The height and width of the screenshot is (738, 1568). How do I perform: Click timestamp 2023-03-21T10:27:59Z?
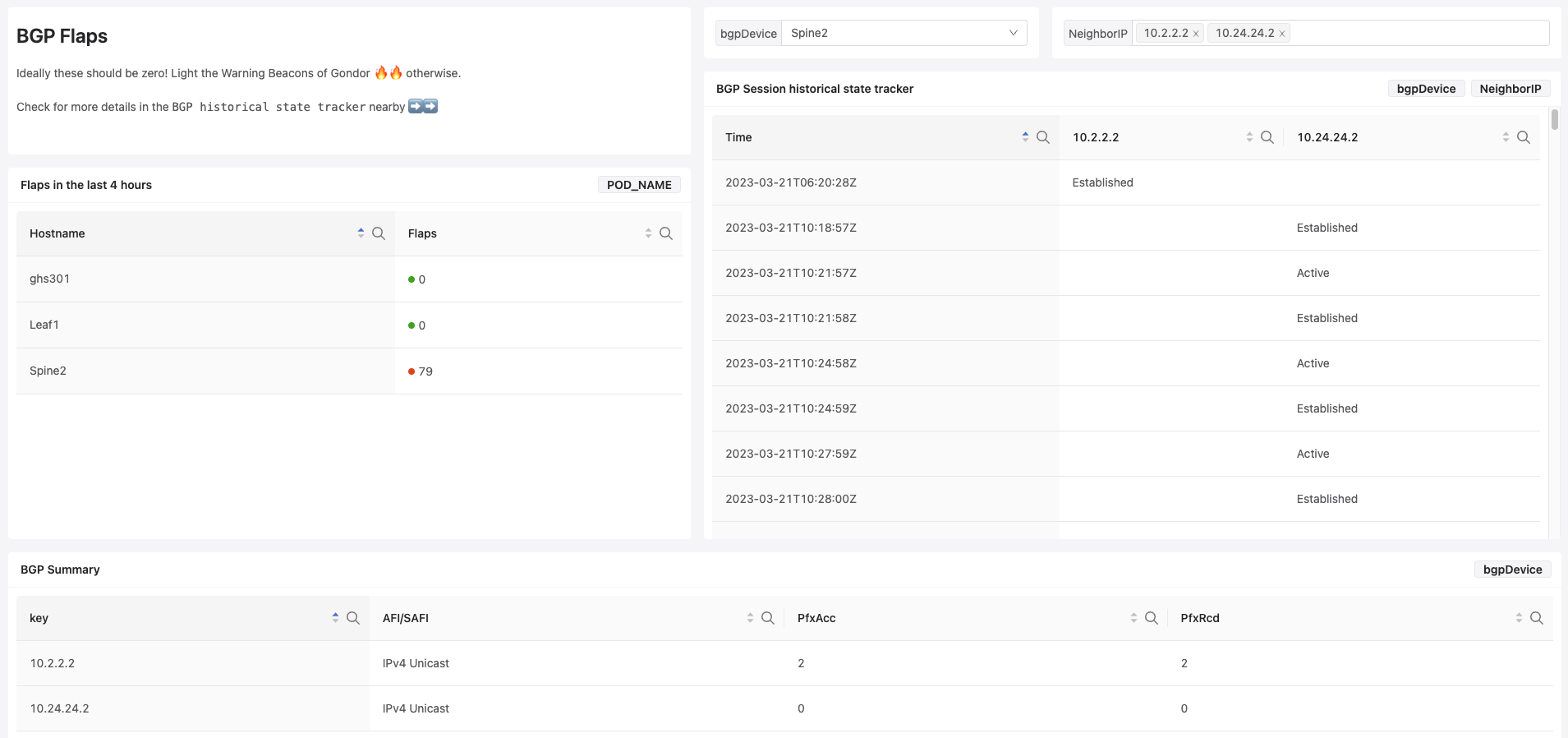(x=791, y=454)
